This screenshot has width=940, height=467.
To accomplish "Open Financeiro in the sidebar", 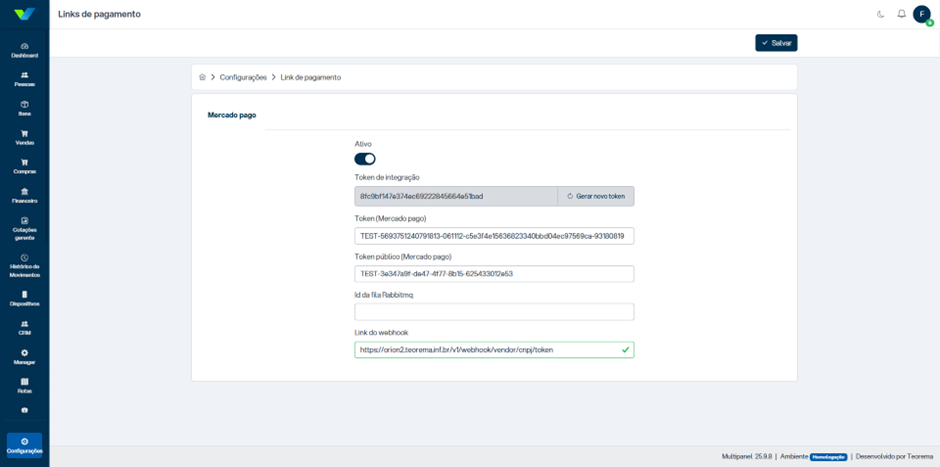I will click(x=25, y=195).
